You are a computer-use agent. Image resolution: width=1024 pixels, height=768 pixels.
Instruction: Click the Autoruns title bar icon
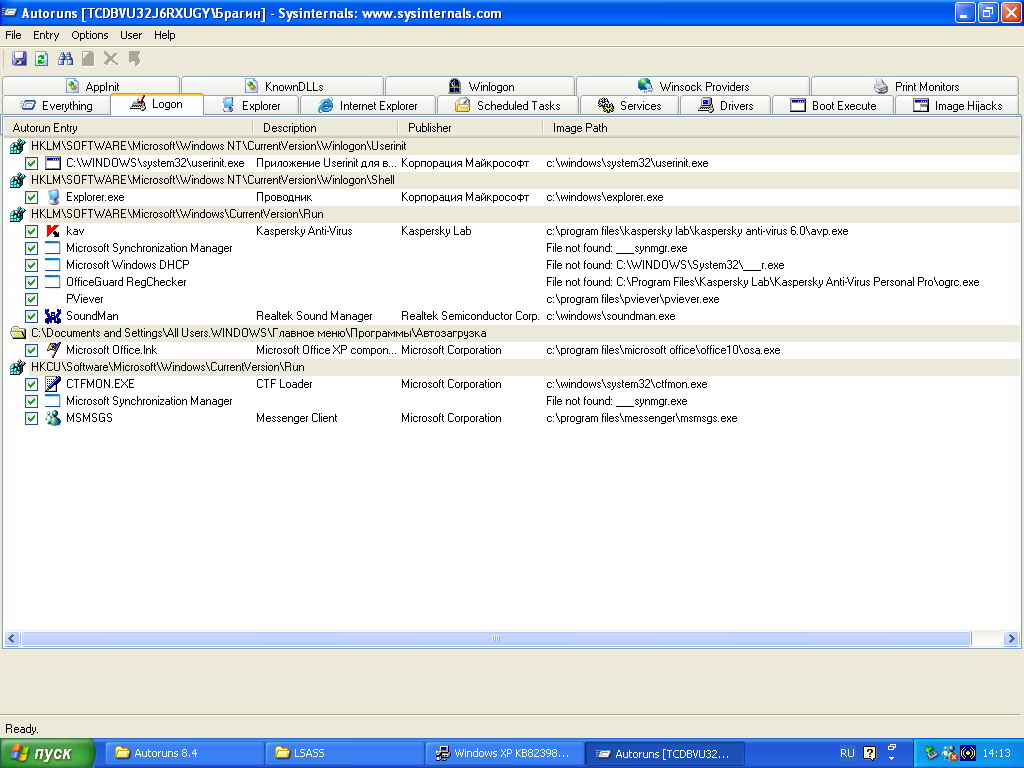pyautogui.click(x=10, y=13)
